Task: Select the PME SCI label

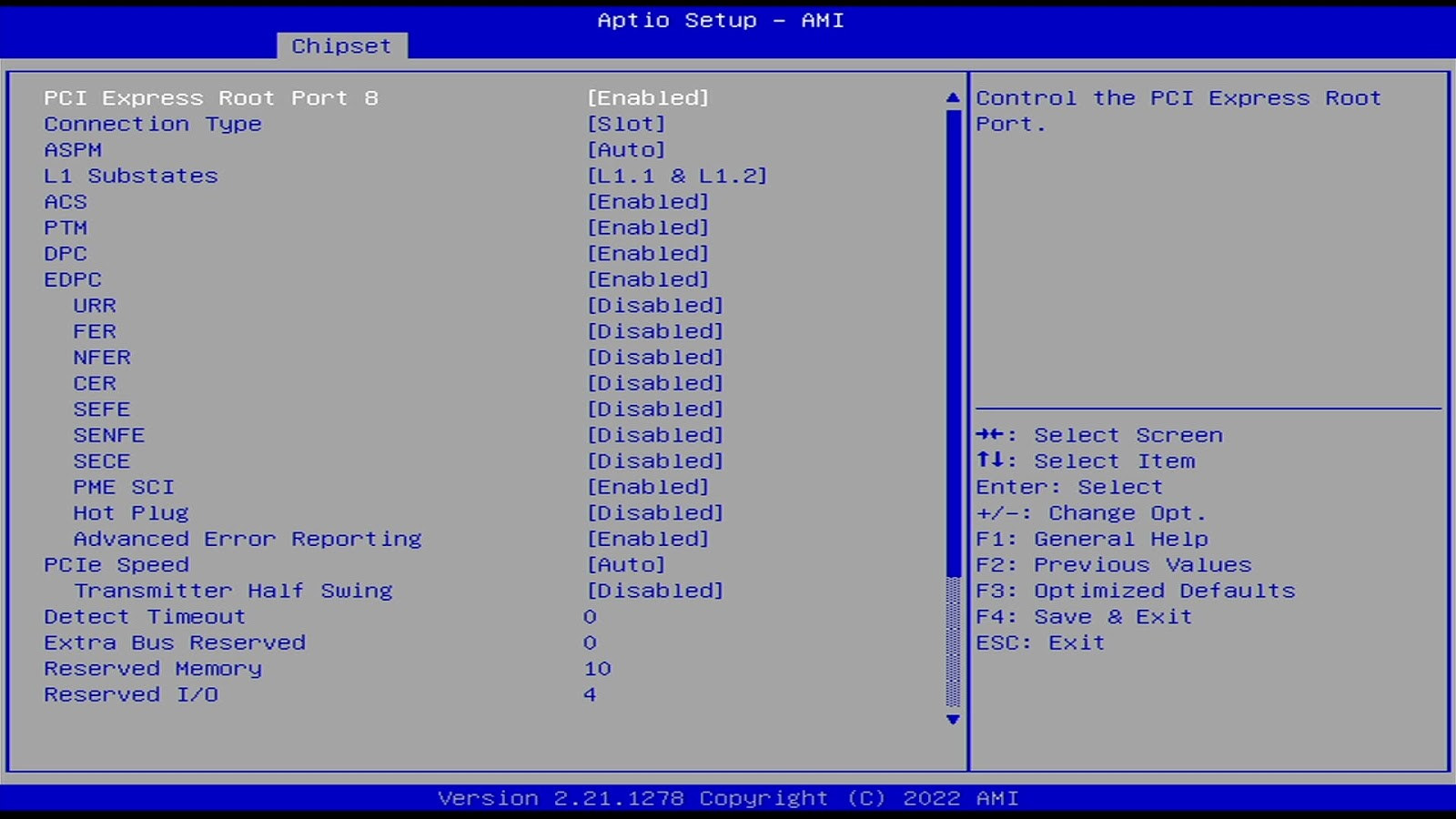Action: 124,487
